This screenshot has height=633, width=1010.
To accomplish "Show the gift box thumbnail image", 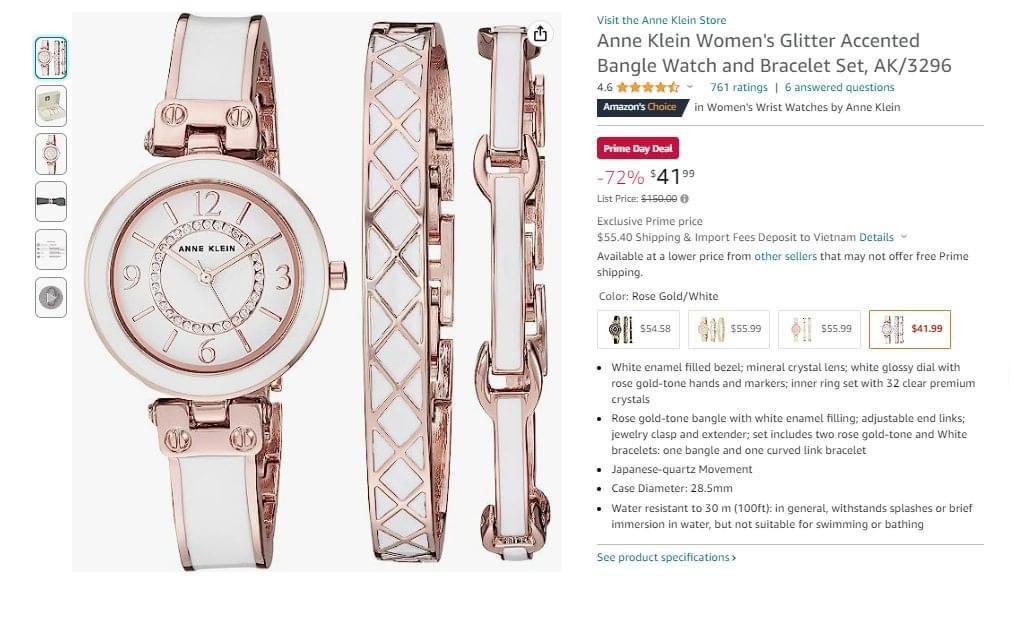I will coord(51,106).
